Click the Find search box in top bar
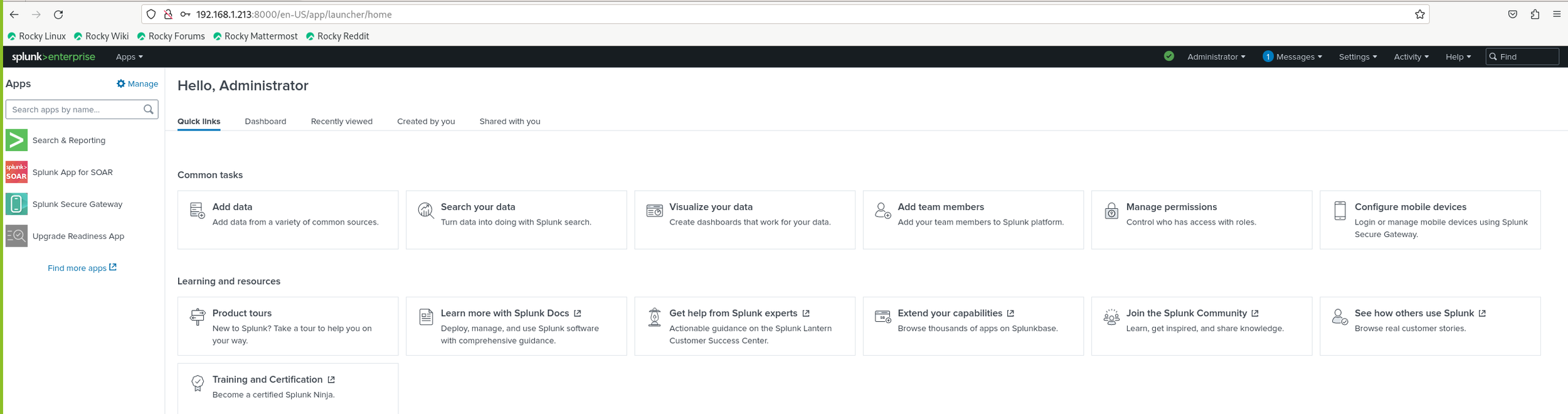Viewport: 1568px width, 414px height. click(x=1522, y=56)
